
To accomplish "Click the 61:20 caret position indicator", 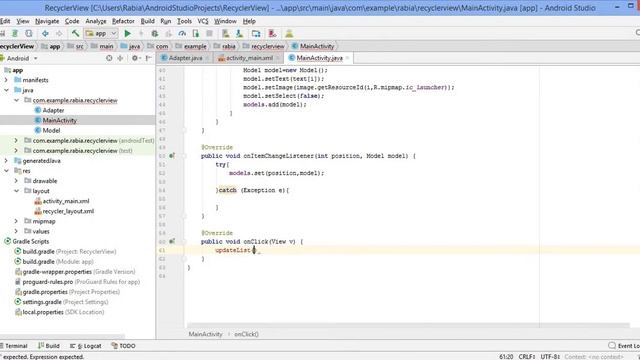I will pos(506,356).
